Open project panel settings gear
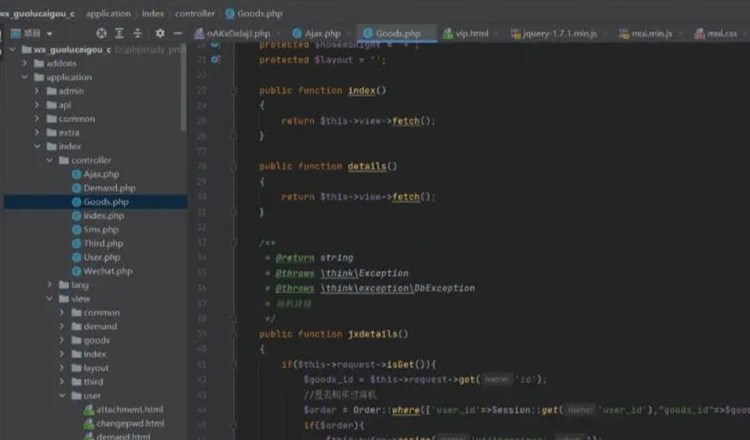 click(160, 33)
